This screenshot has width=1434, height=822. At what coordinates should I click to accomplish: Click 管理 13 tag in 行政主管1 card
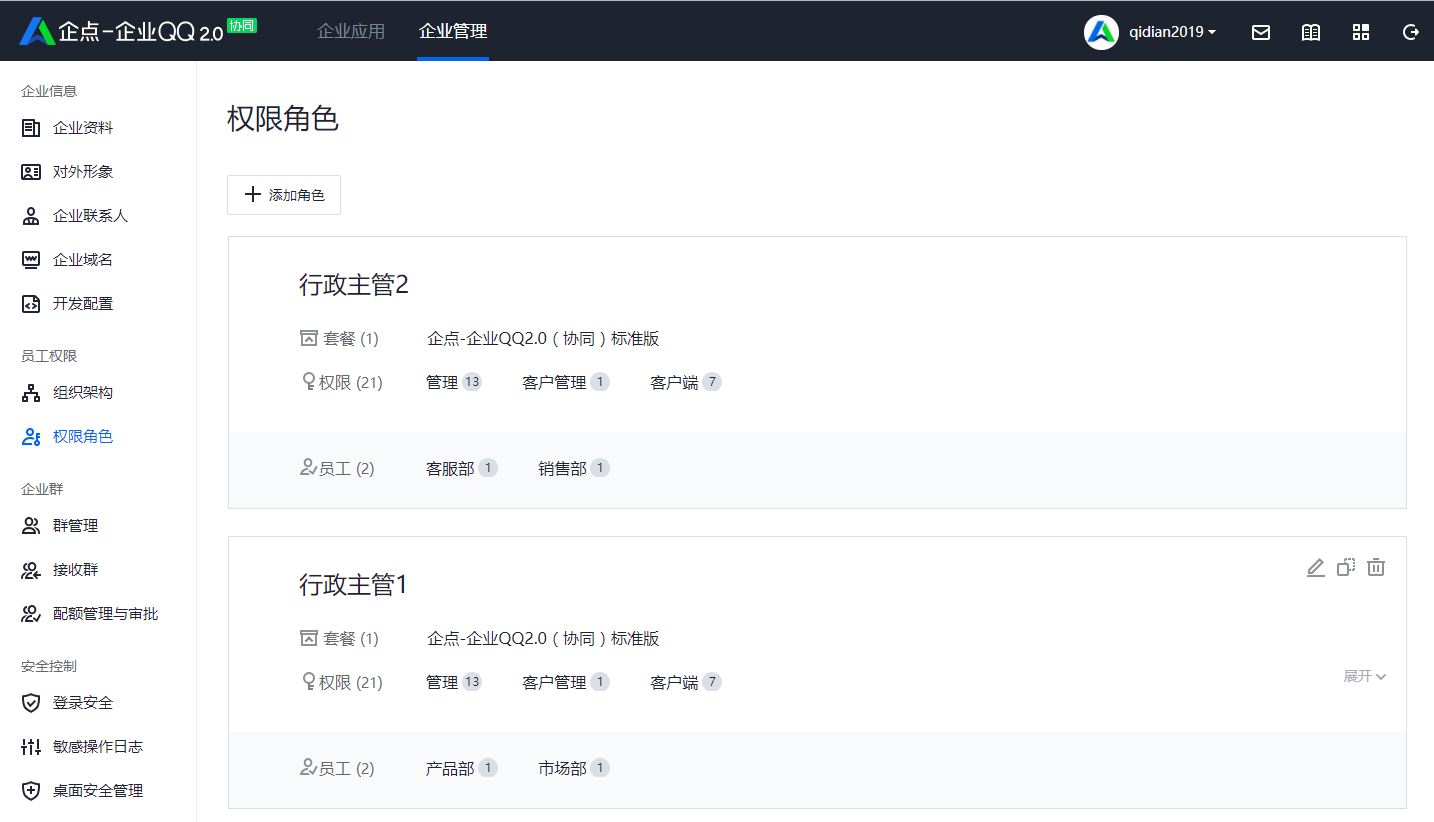tap(454, 682)
